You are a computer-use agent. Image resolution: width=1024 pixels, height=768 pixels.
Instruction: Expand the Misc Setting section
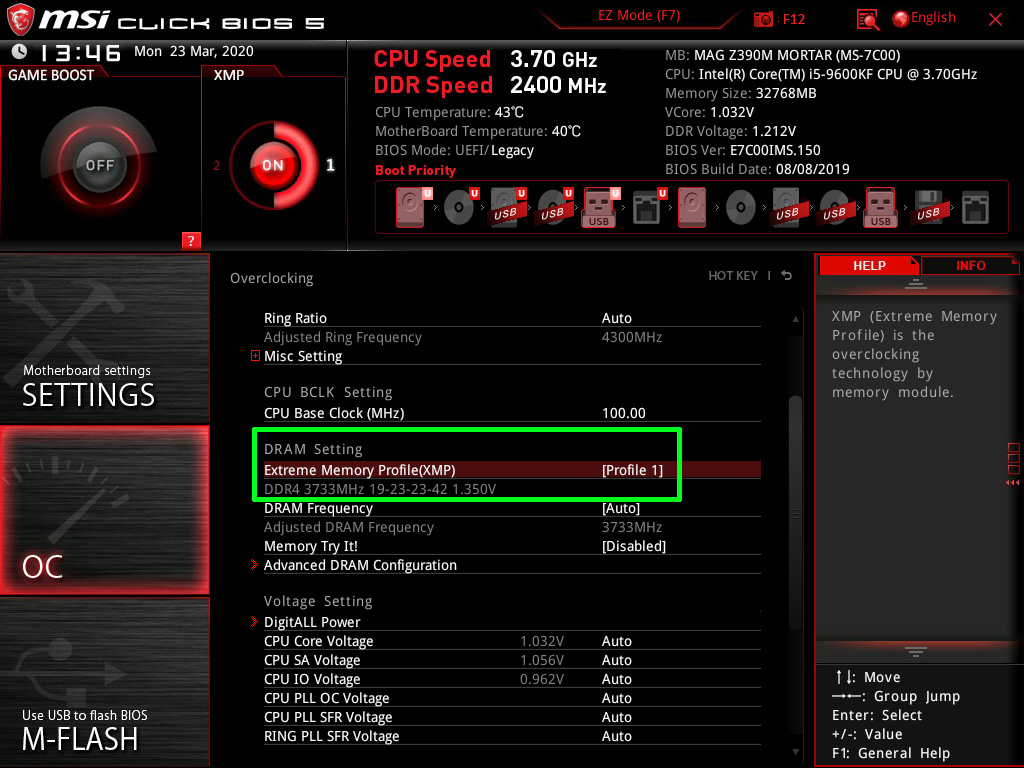click(256, 356)
